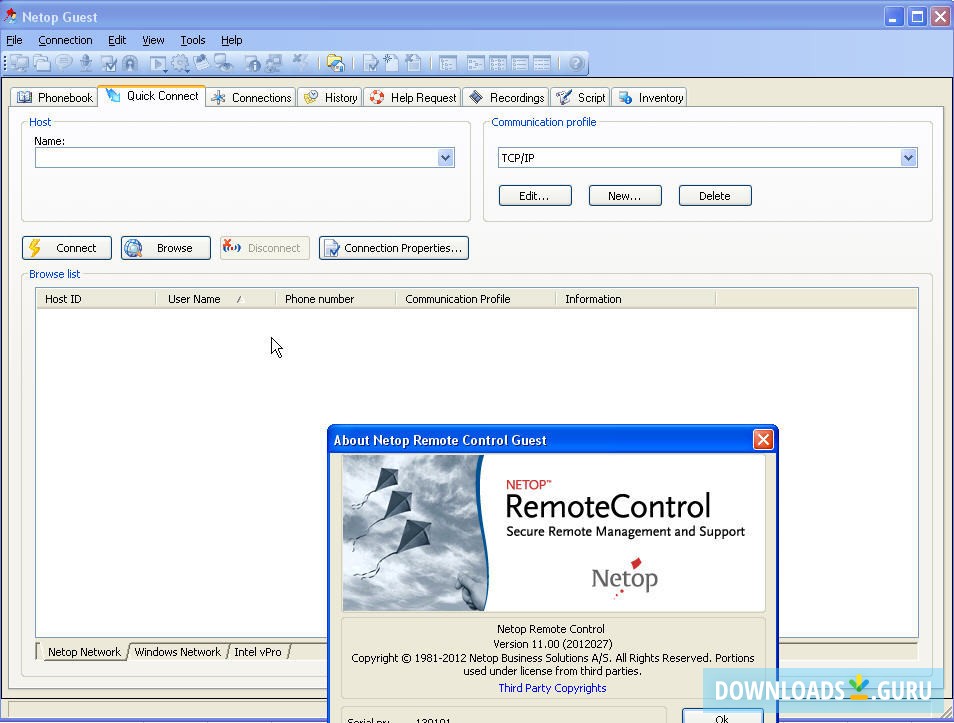Click the Connect button

click(x=66, y=247)
